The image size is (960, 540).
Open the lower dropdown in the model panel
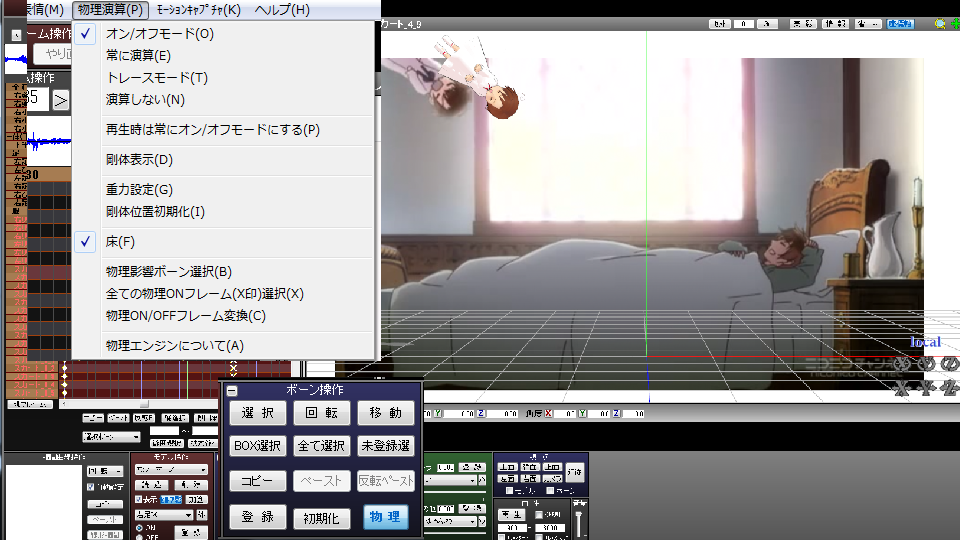click(164, 515)
